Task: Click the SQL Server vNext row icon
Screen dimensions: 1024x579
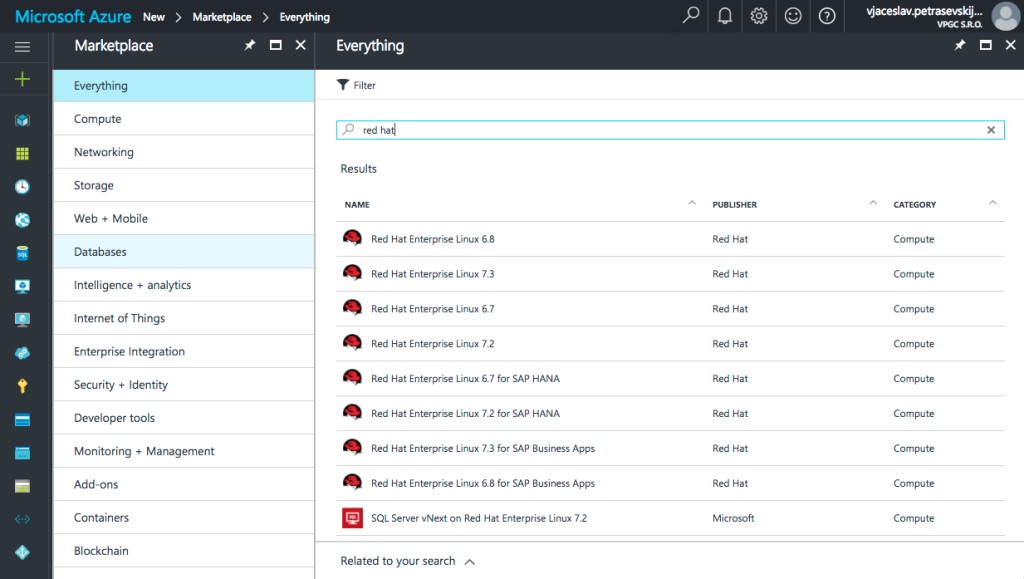Action: (x=352, y=518)
